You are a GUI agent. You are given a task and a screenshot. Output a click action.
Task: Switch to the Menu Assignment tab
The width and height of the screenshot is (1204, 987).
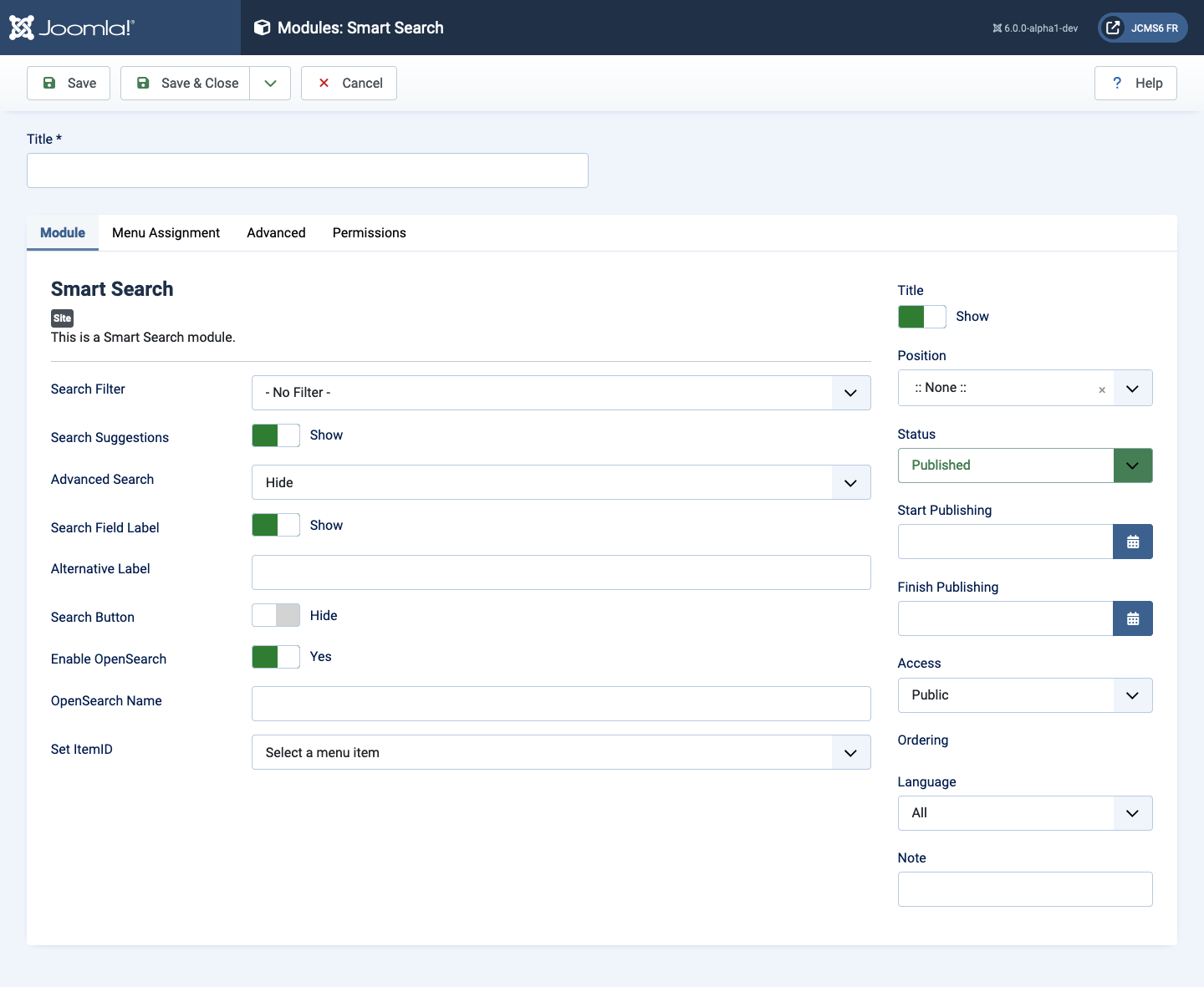(x=166, y=232)
